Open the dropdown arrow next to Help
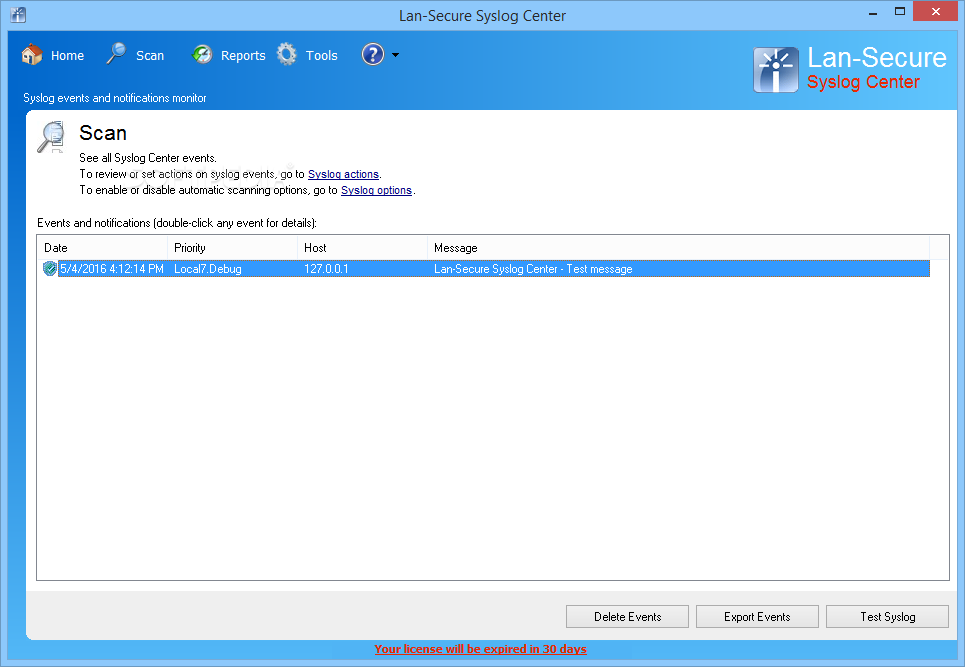The image size is (965, 667). (x=396, y=55)
